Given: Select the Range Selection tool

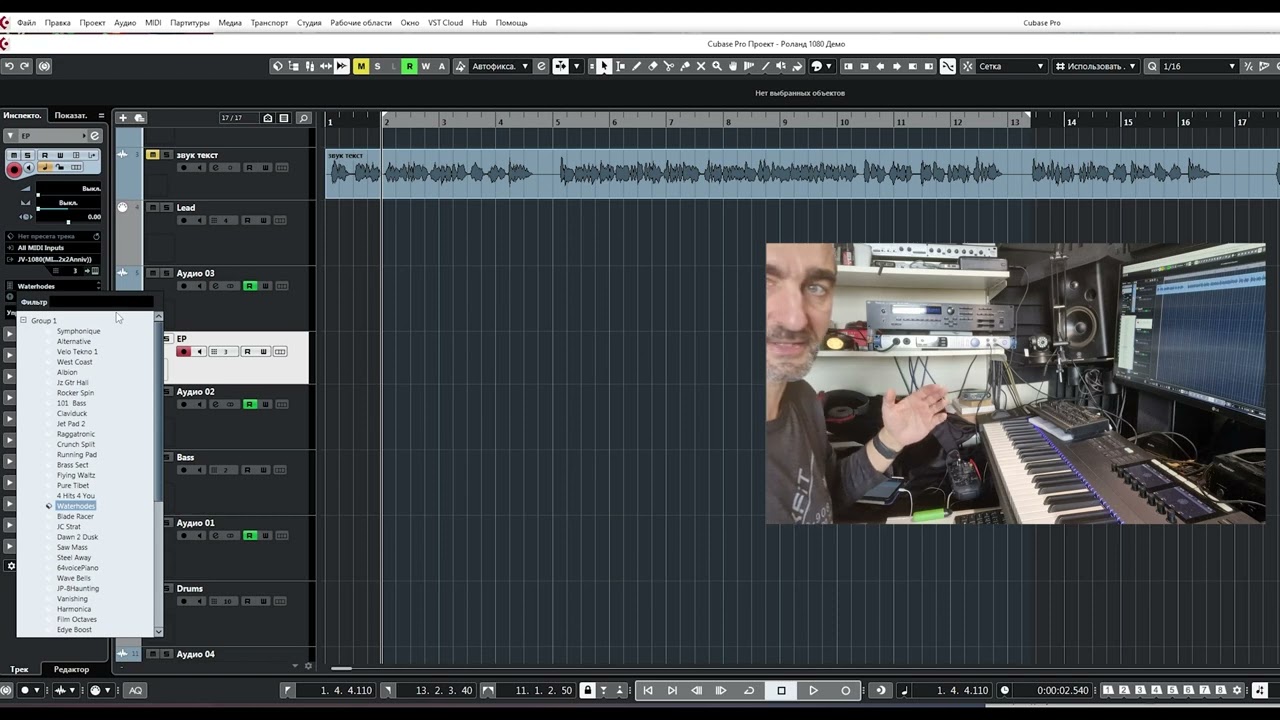Looking at the screenshot, I should (620, 66).
